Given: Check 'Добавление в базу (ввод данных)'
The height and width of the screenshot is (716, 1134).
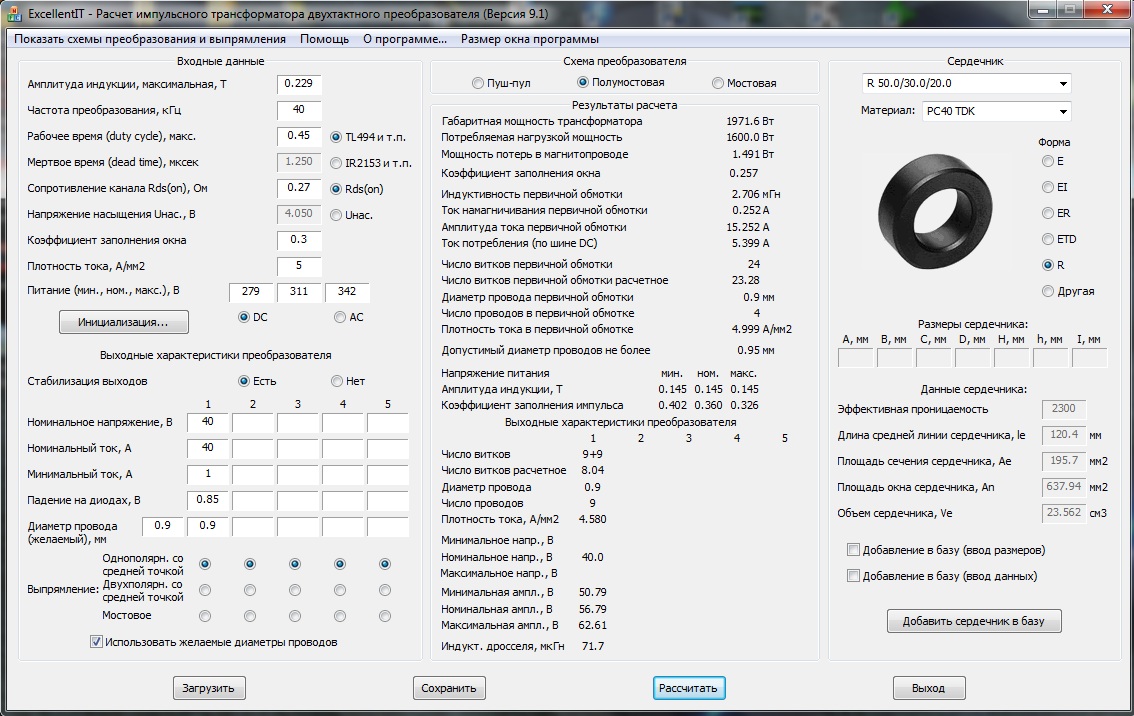Looking at the screenshot, I should (x=853, y=576).
